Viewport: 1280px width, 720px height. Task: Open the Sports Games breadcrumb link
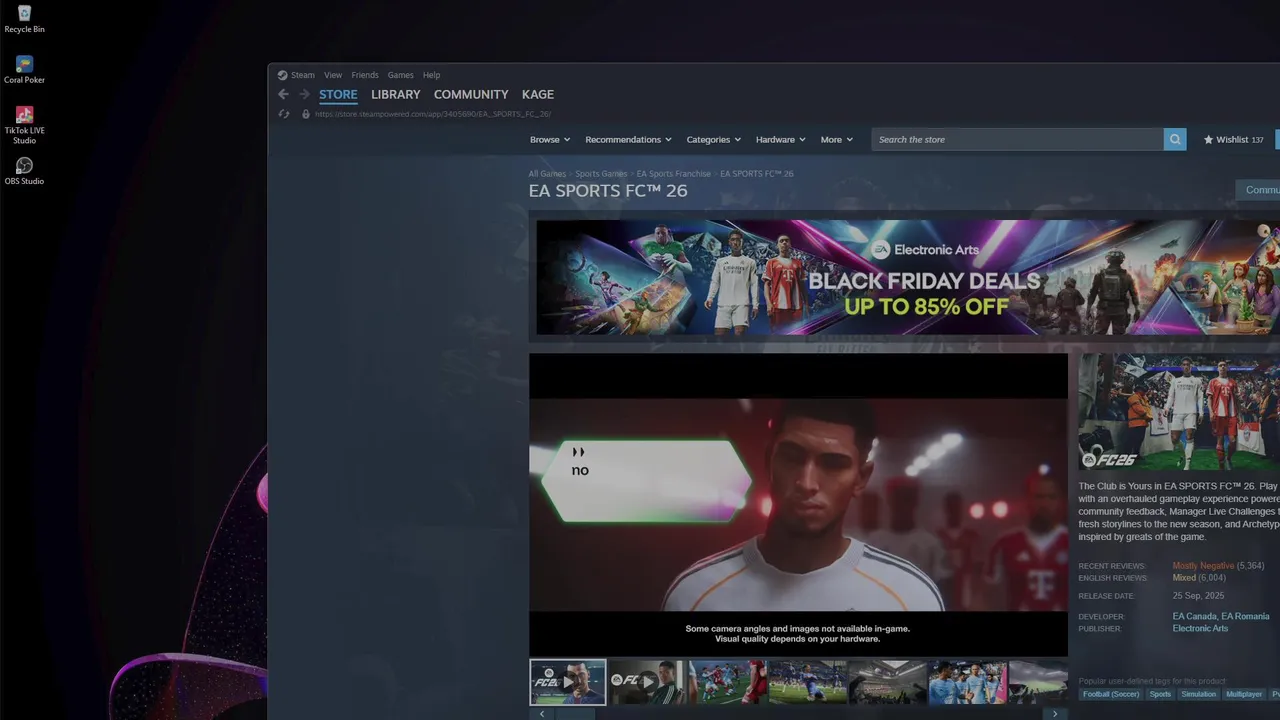pos(601,174)
